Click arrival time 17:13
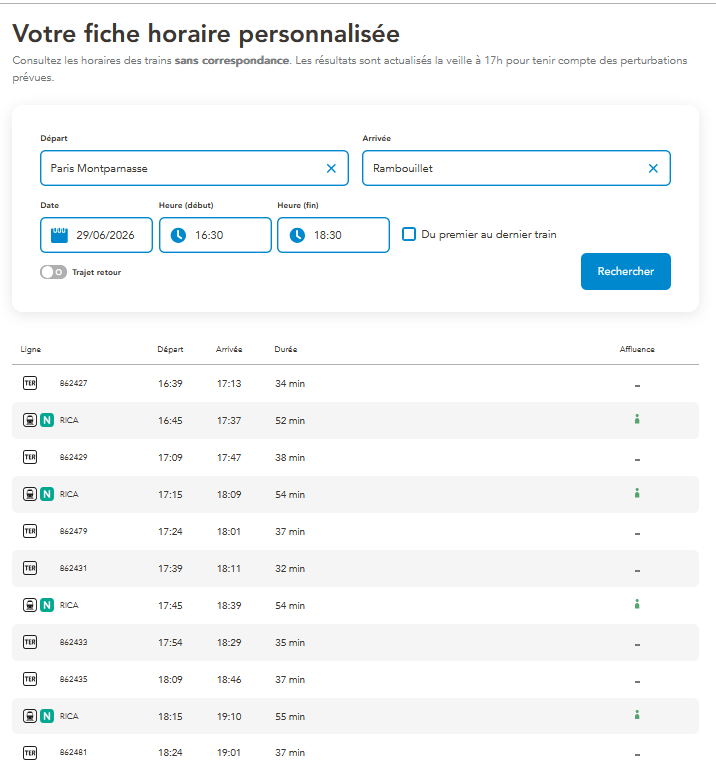The image size is (716, 783). [x=229, y=384]
